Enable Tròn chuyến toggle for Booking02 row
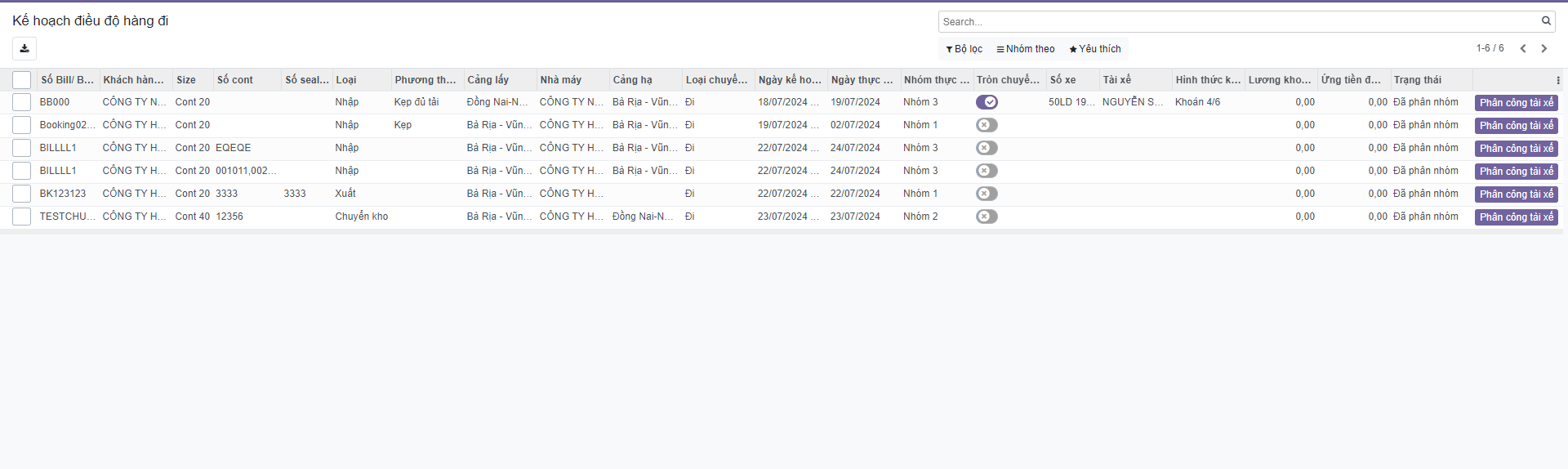Screen dimensions: 1568x469 click(987, 125)
